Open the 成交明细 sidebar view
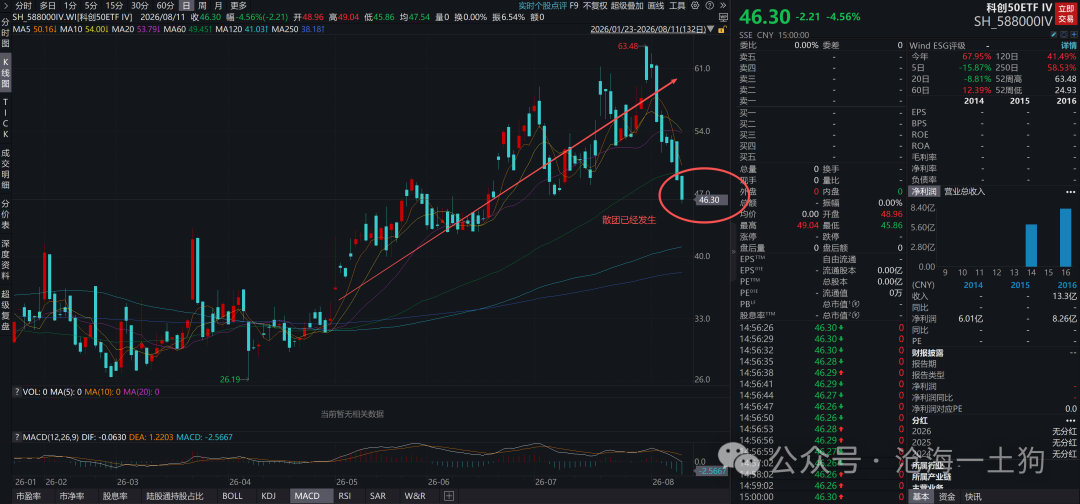The image size is (1080, 504). [6, 169]
